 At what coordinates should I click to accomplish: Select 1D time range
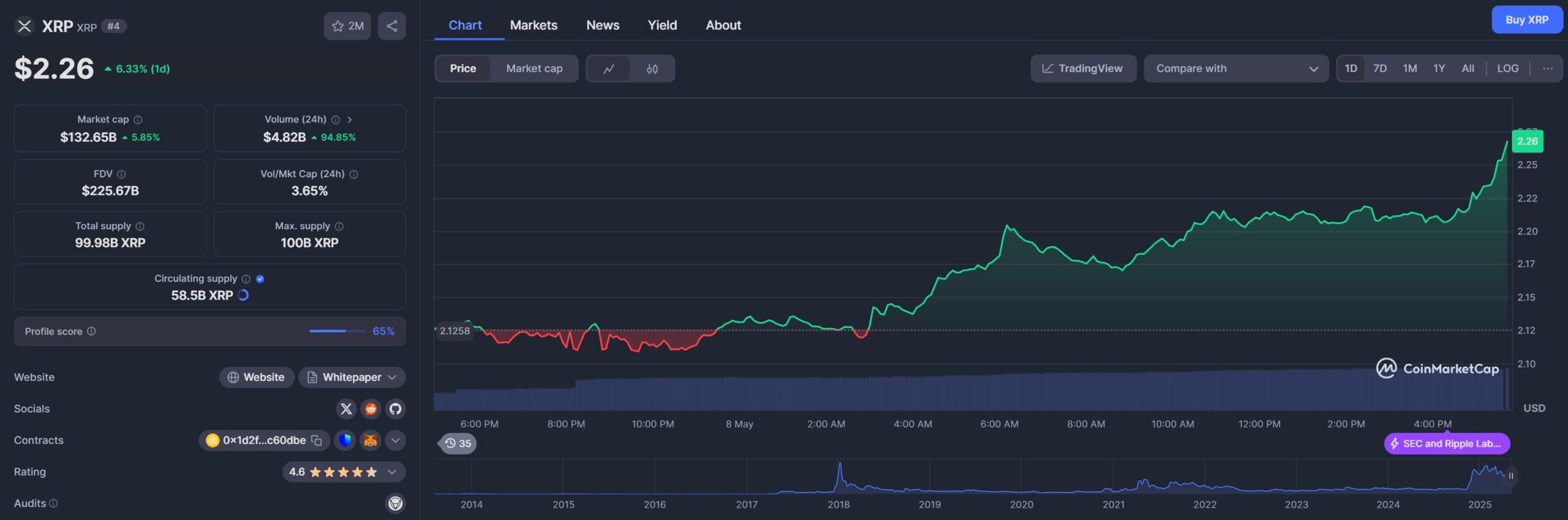pyautogui.click(x=1351, y=69)
